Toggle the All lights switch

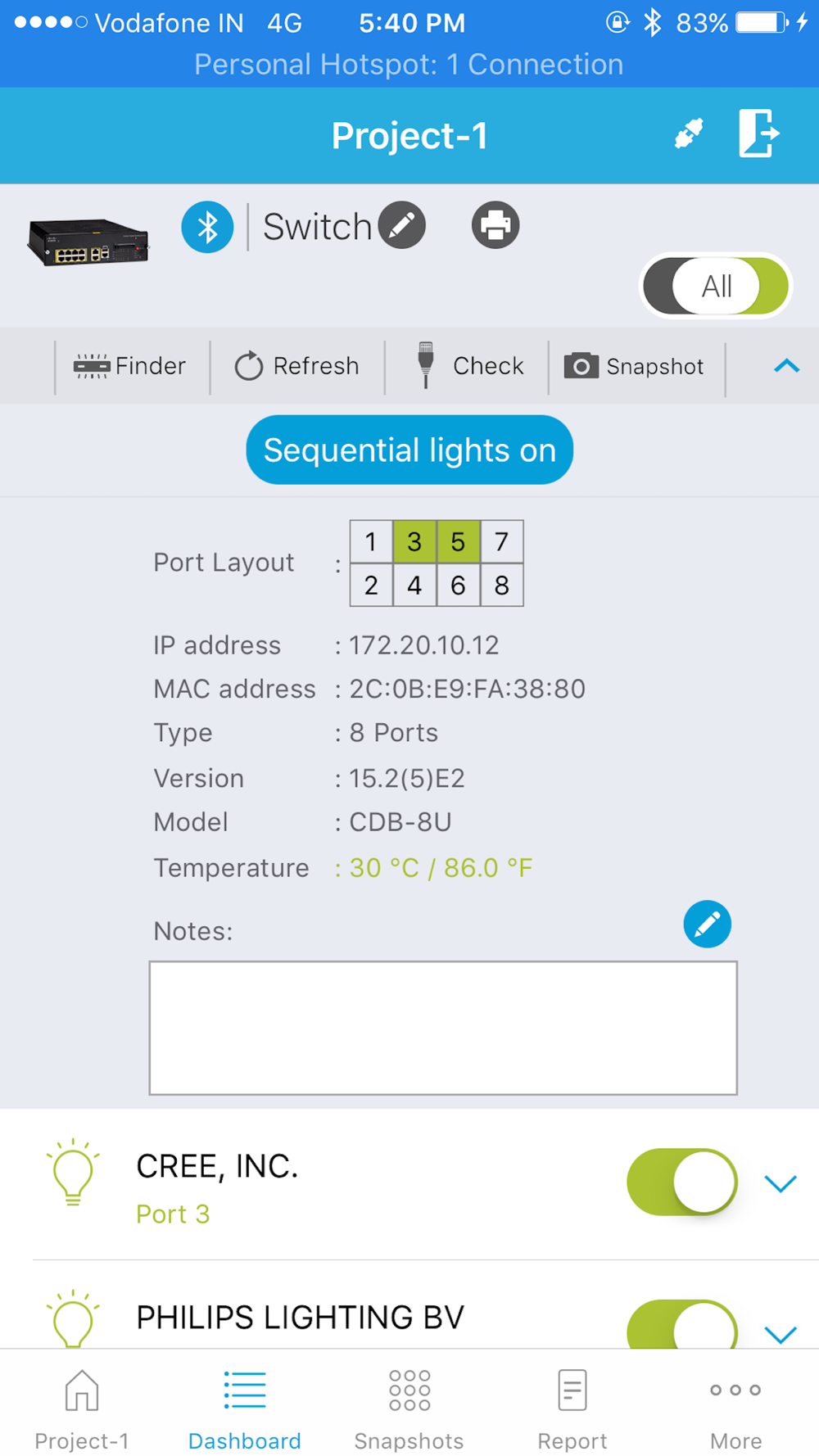click(x=715, y=287)
